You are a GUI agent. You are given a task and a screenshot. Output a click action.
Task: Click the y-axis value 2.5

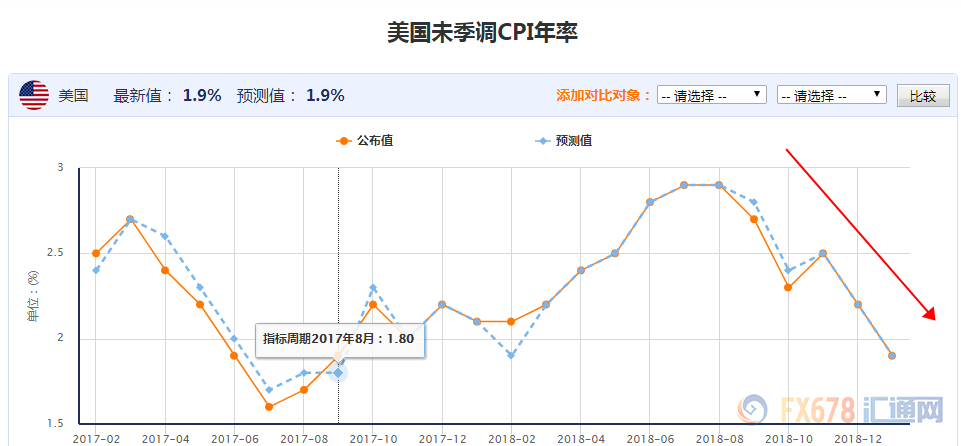click(x=56, y=253)
